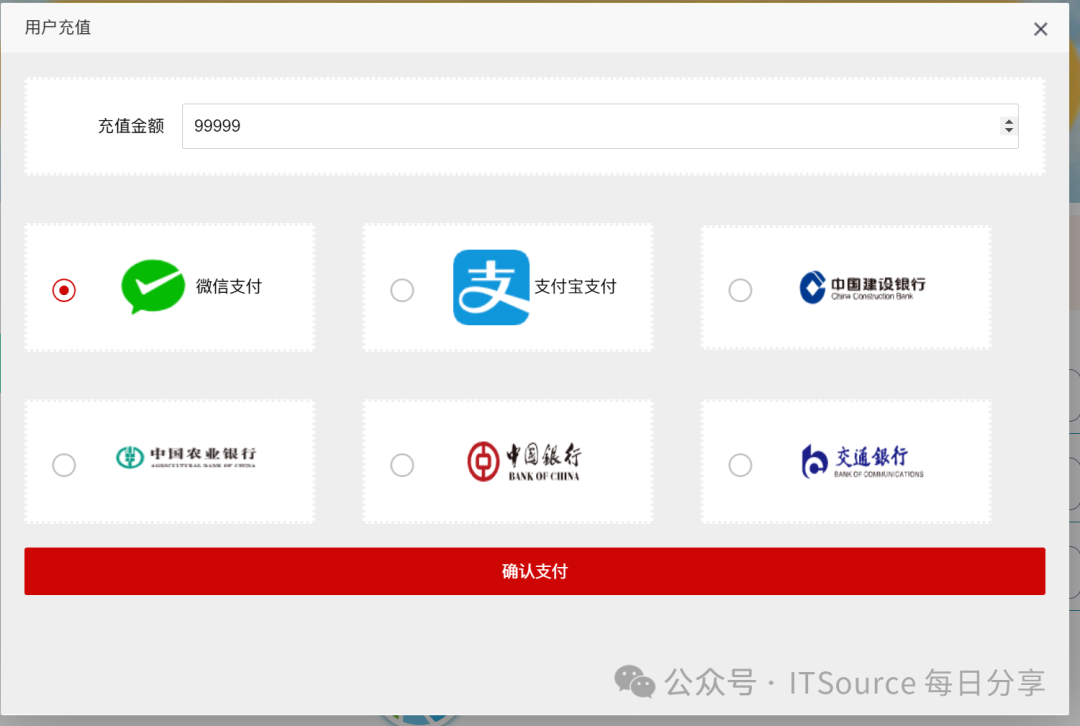Select the WeChat Pay radio button
The width and height of the screenshot is (1080, 726).
(x=64, y=290)
